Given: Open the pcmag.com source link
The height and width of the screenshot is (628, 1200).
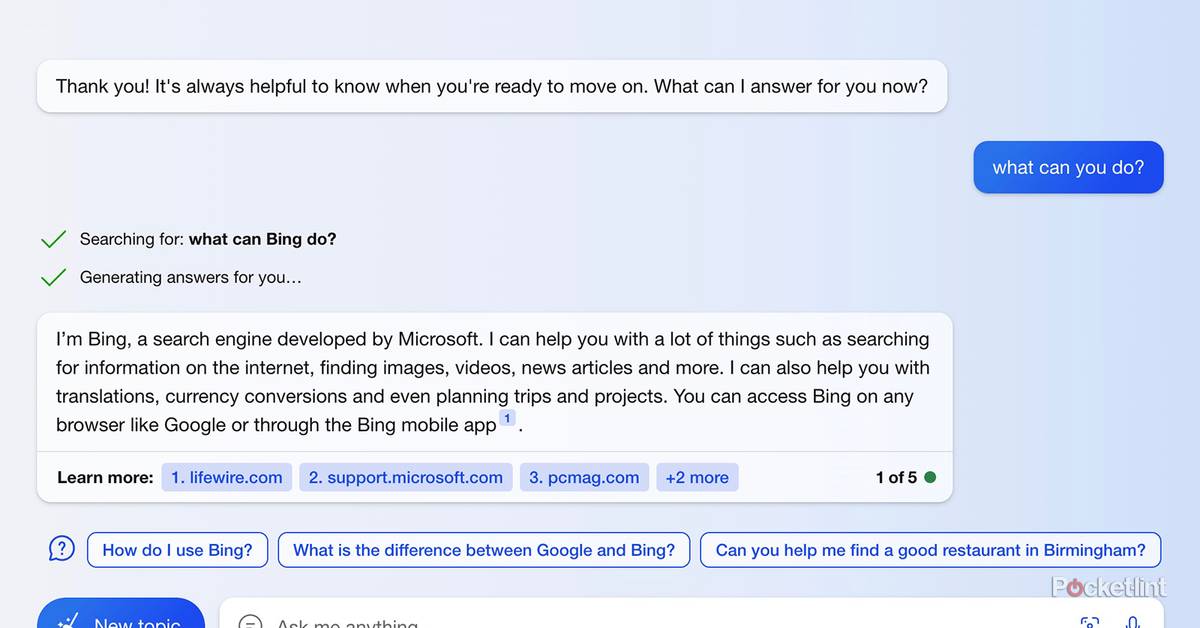Looking at the screenshot, I should (x=584, y=477).
